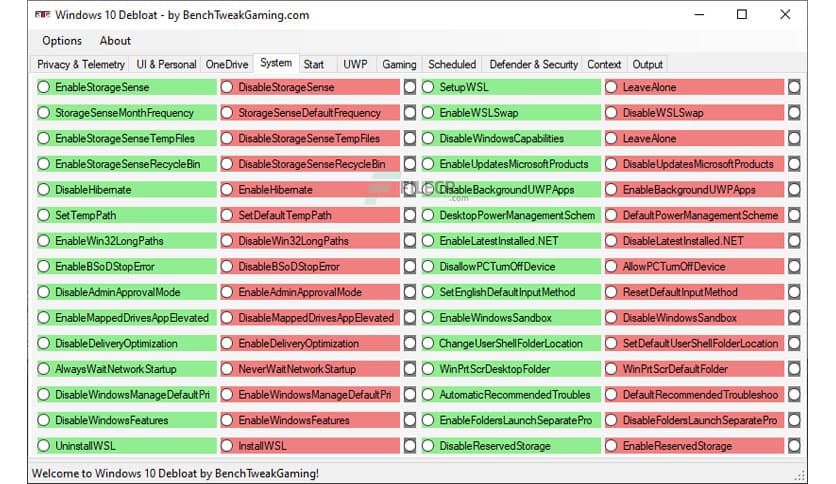
Task: Select the EnableBSoDStopError radio button
Action: [44, 266]
